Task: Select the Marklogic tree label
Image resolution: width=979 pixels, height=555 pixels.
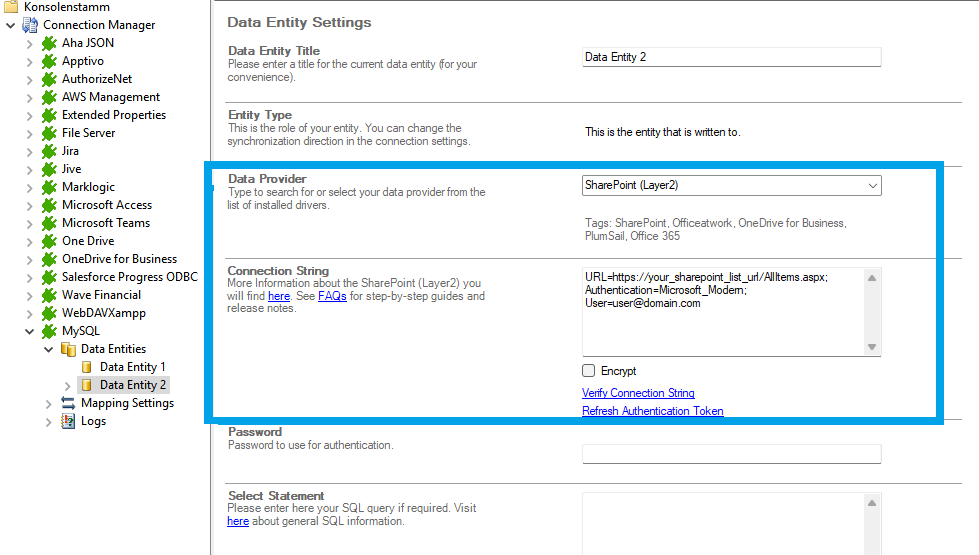Action: tap(88, 187)
